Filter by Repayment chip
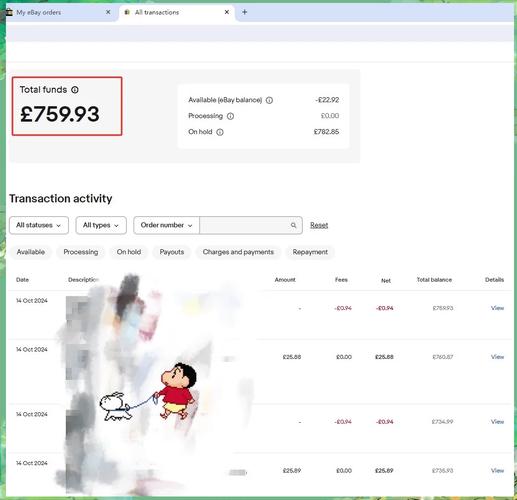 point(310,252)
